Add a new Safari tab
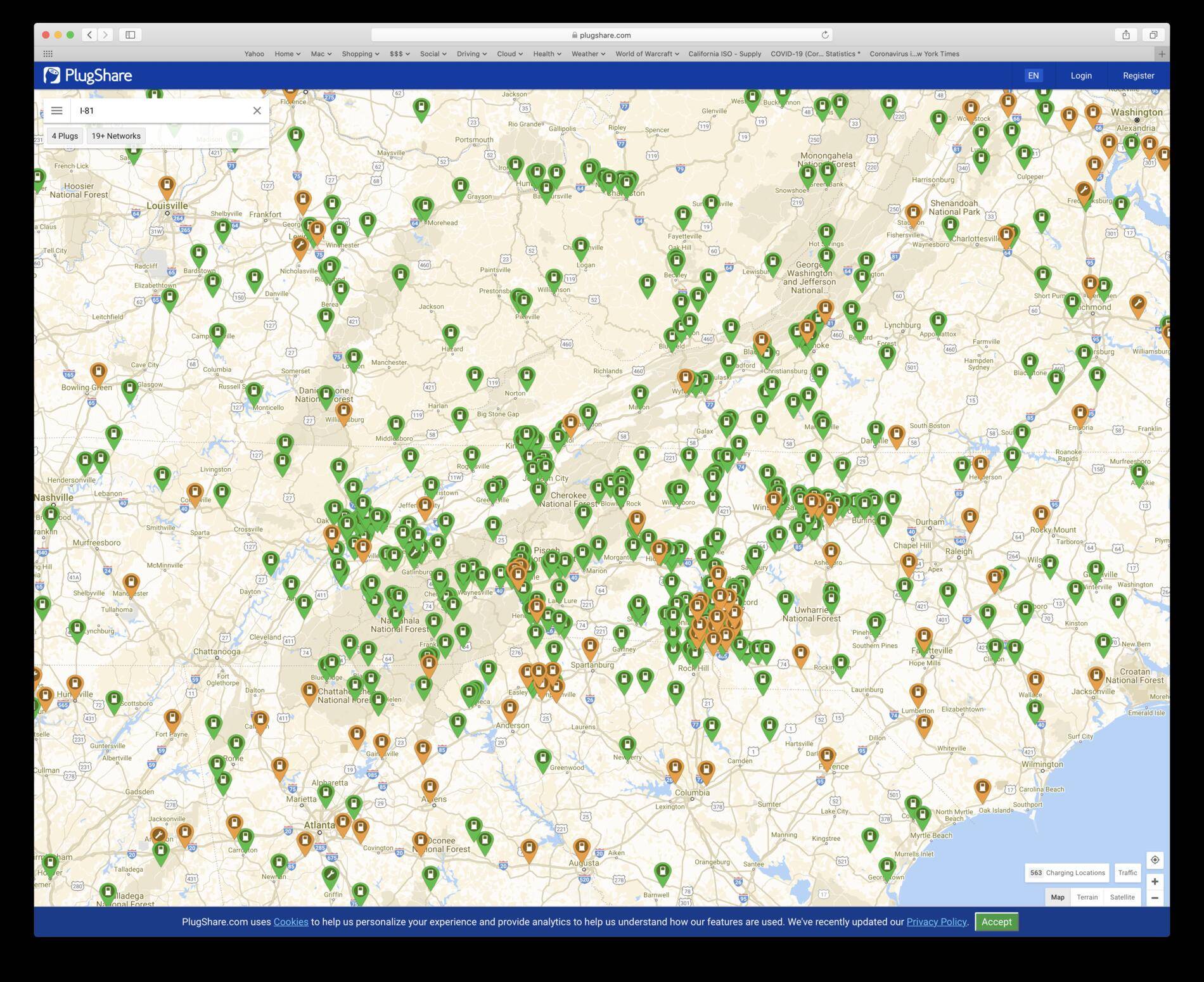This screenshot has height=982, width=1204. 1162,54
